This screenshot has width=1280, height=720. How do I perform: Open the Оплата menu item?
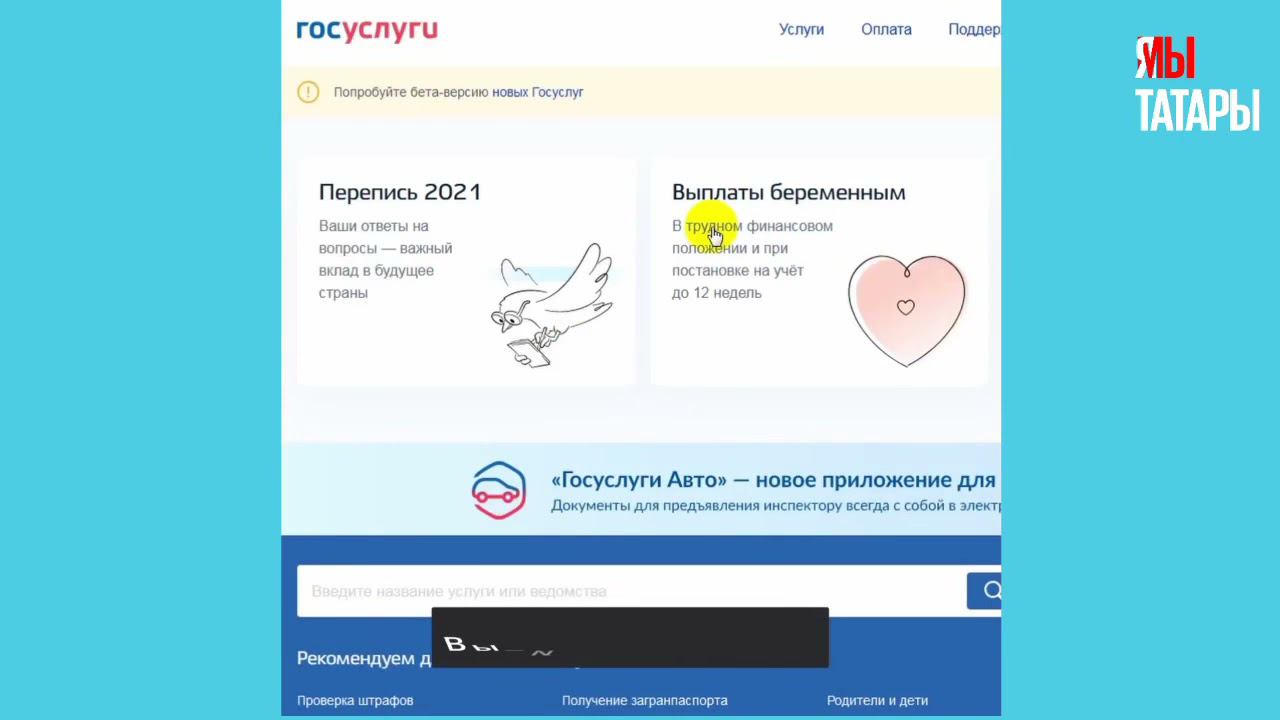click(x=886, y=30)
